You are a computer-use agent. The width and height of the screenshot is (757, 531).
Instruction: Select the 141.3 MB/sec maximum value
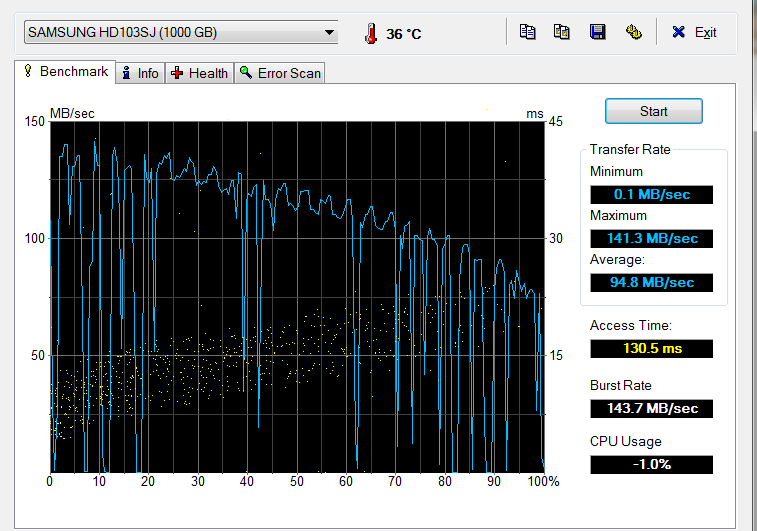[x=651, y=238]
